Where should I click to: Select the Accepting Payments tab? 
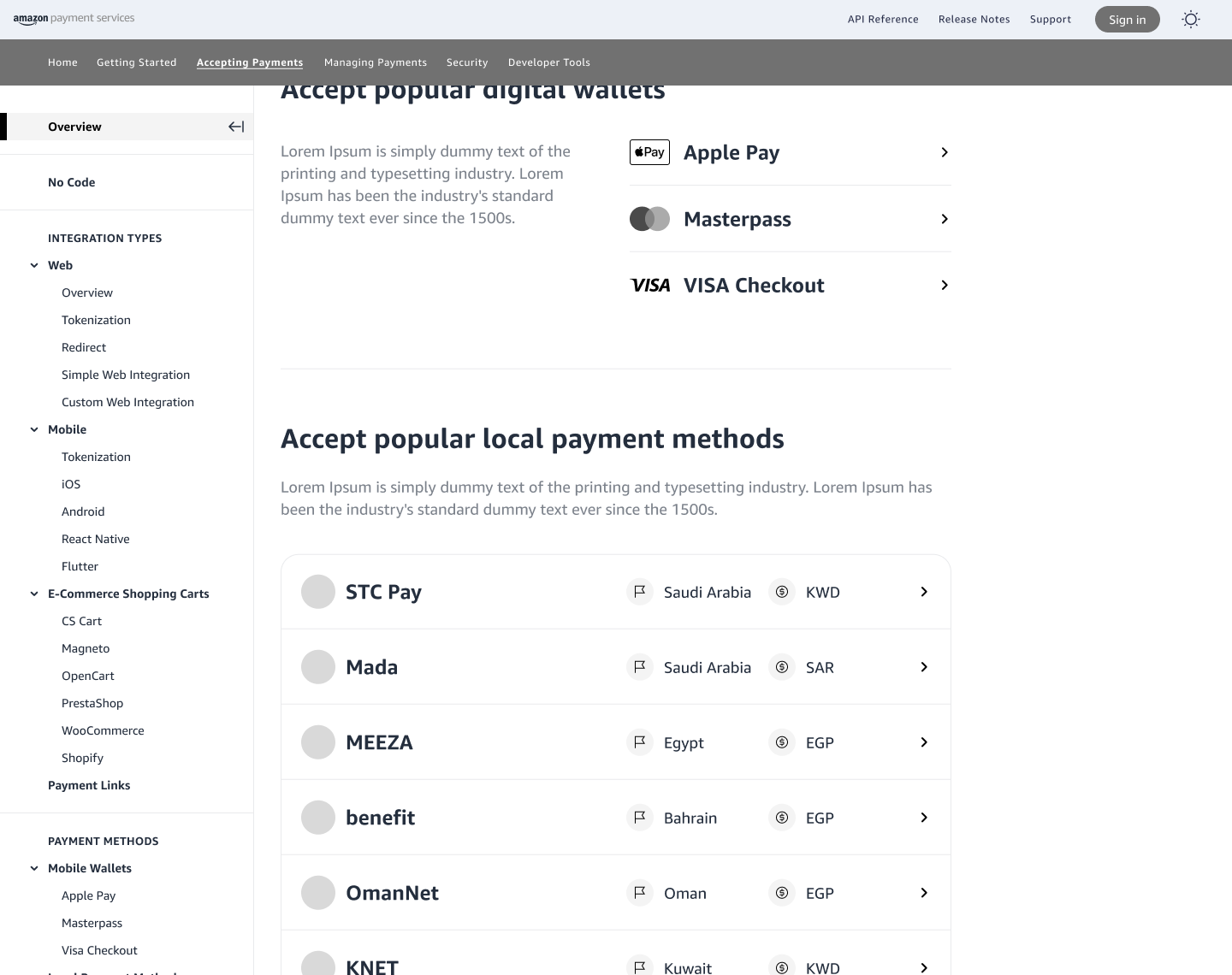click(250, 62)
